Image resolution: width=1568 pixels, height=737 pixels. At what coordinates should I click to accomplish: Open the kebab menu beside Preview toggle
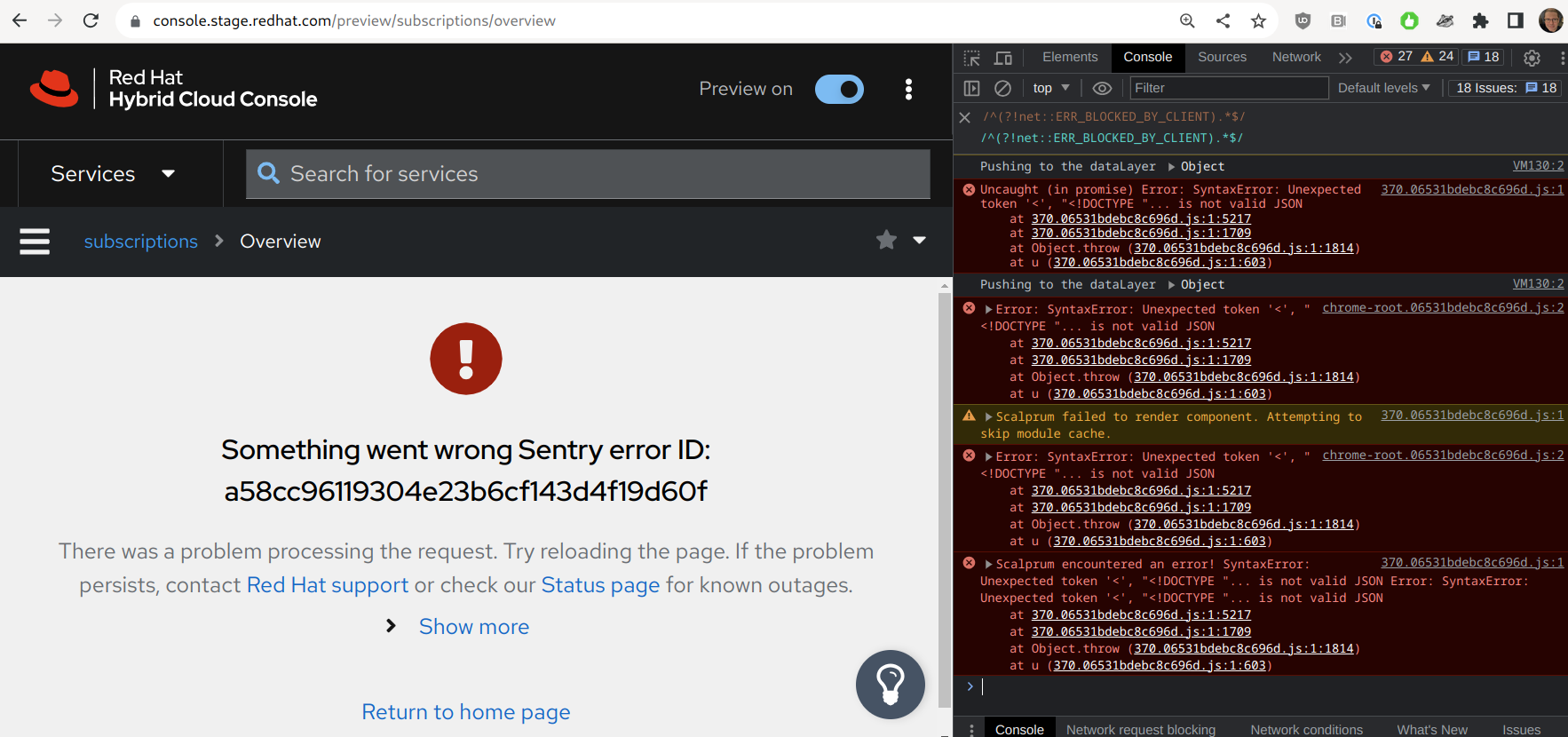tap(908, 89)
